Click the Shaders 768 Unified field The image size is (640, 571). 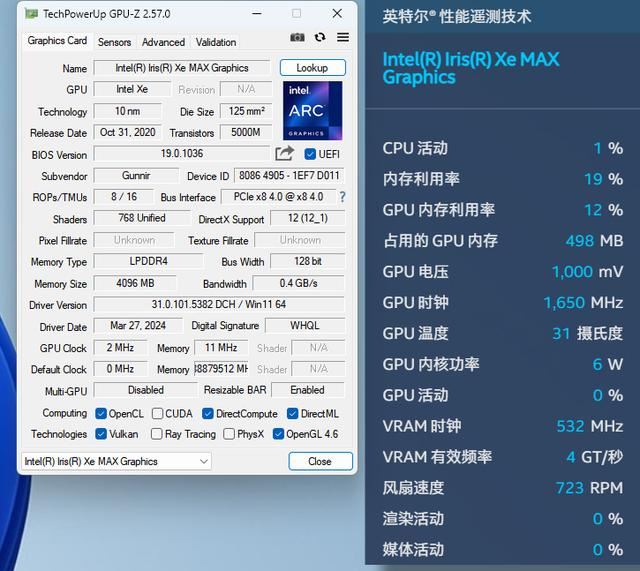tap(142, 218)
